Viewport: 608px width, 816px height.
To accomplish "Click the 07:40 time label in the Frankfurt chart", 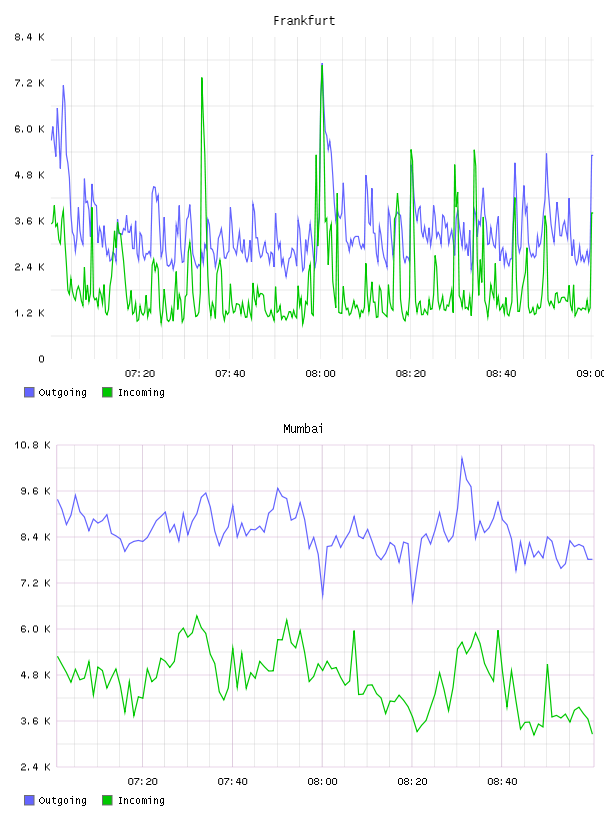I will (230, 374).
